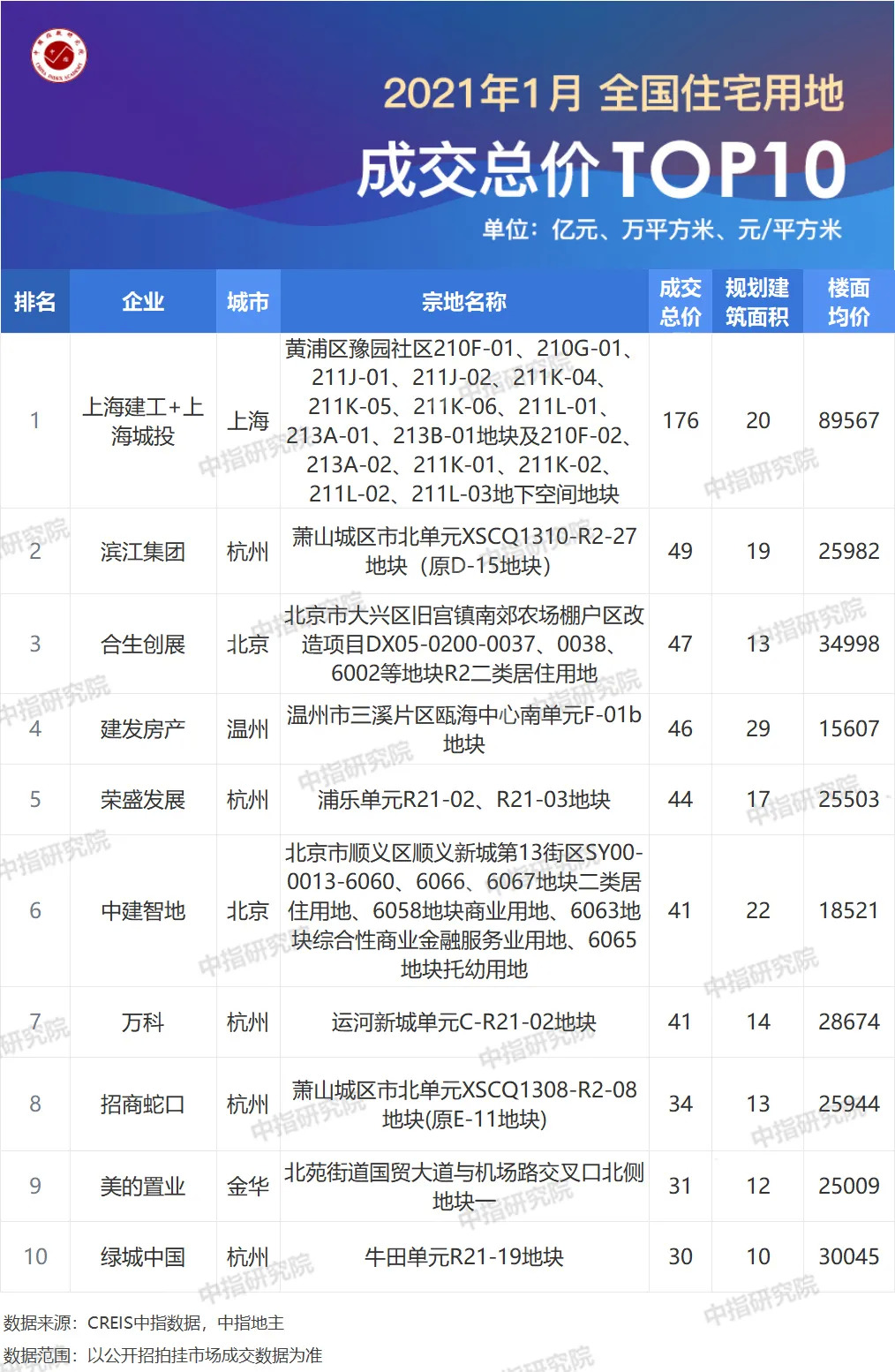This screenshot has width=895, height=1372.
Task: Click the 2021年1月 全国住宅用地 heading
Action: [x=613, y=94]
